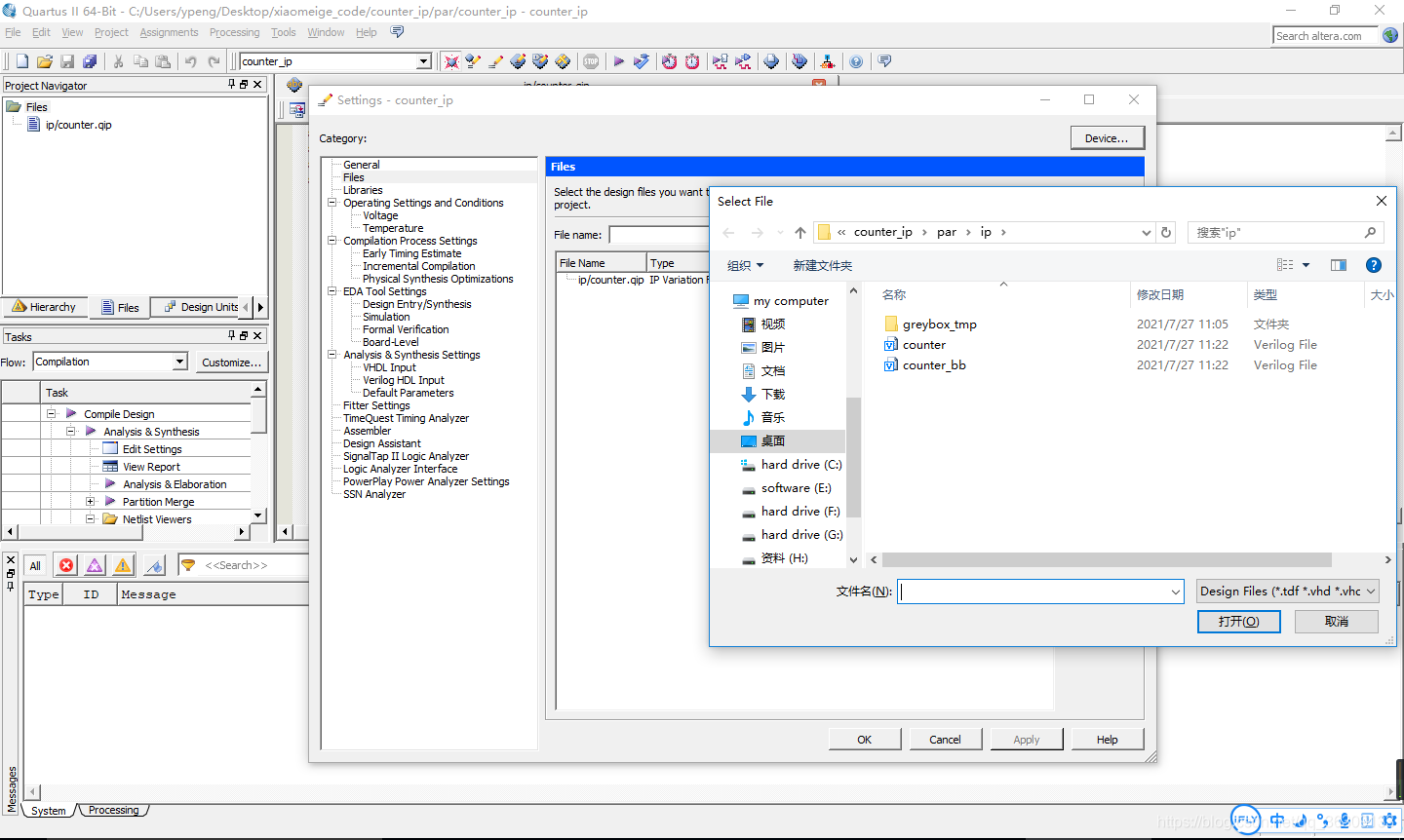The width and height of the screenshot is (1404, 840).
Task: Open the input method settings gear icon
Action: pyautogui.click(x=1390, y=821)
